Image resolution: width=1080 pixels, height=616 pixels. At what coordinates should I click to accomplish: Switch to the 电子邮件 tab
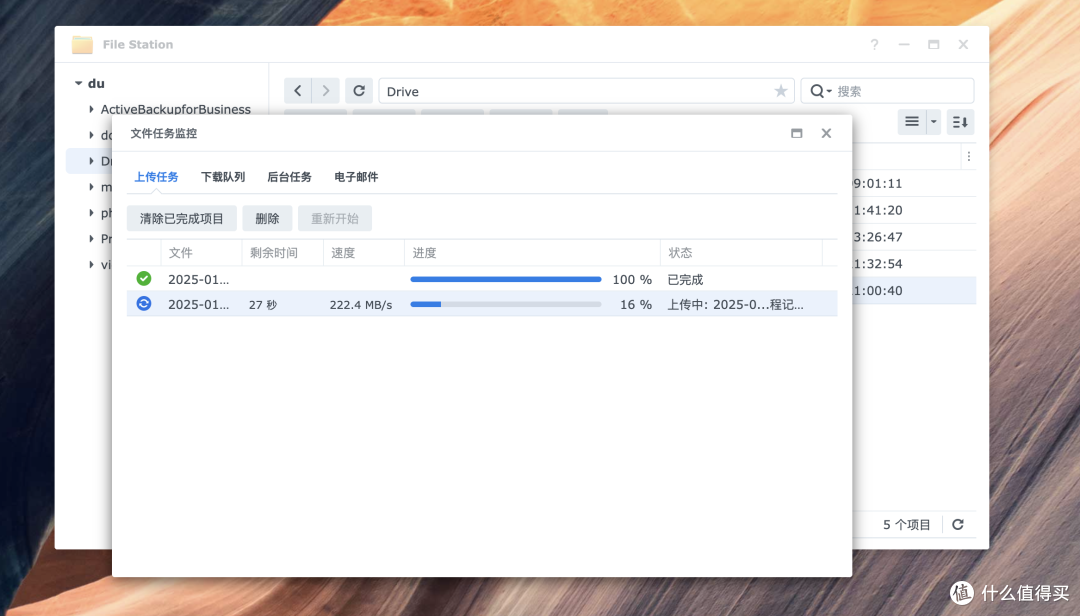pos(356,177)
